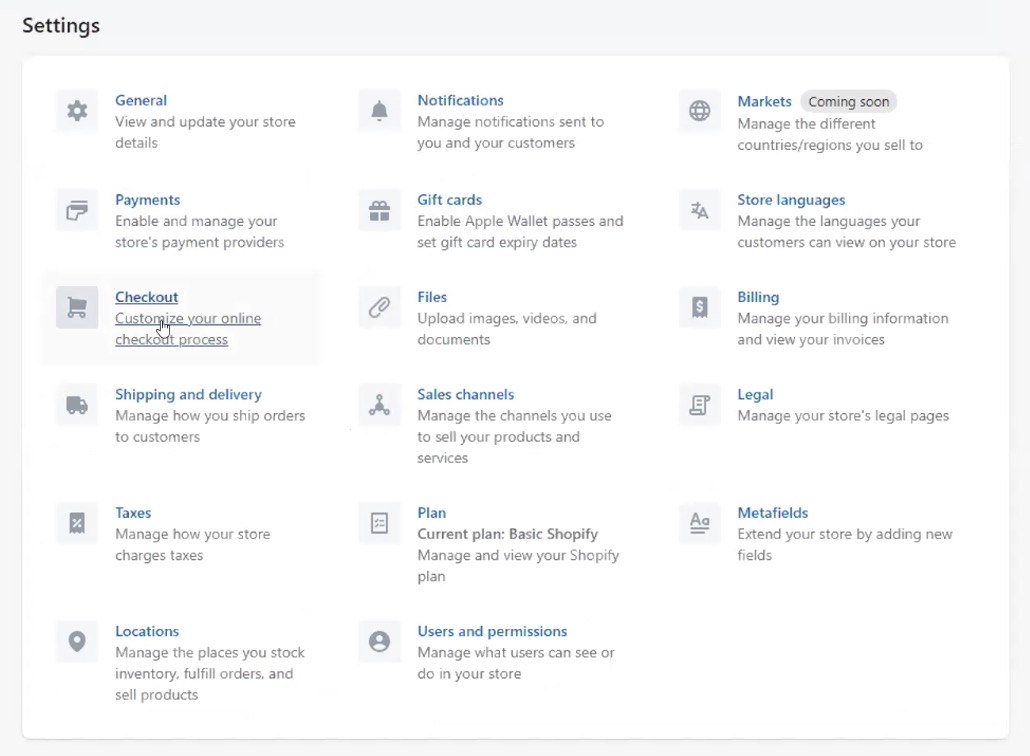Click the Locations pin icon
Image resolution: width=1030 pixels, height=756 pixels.
point(77,642)
